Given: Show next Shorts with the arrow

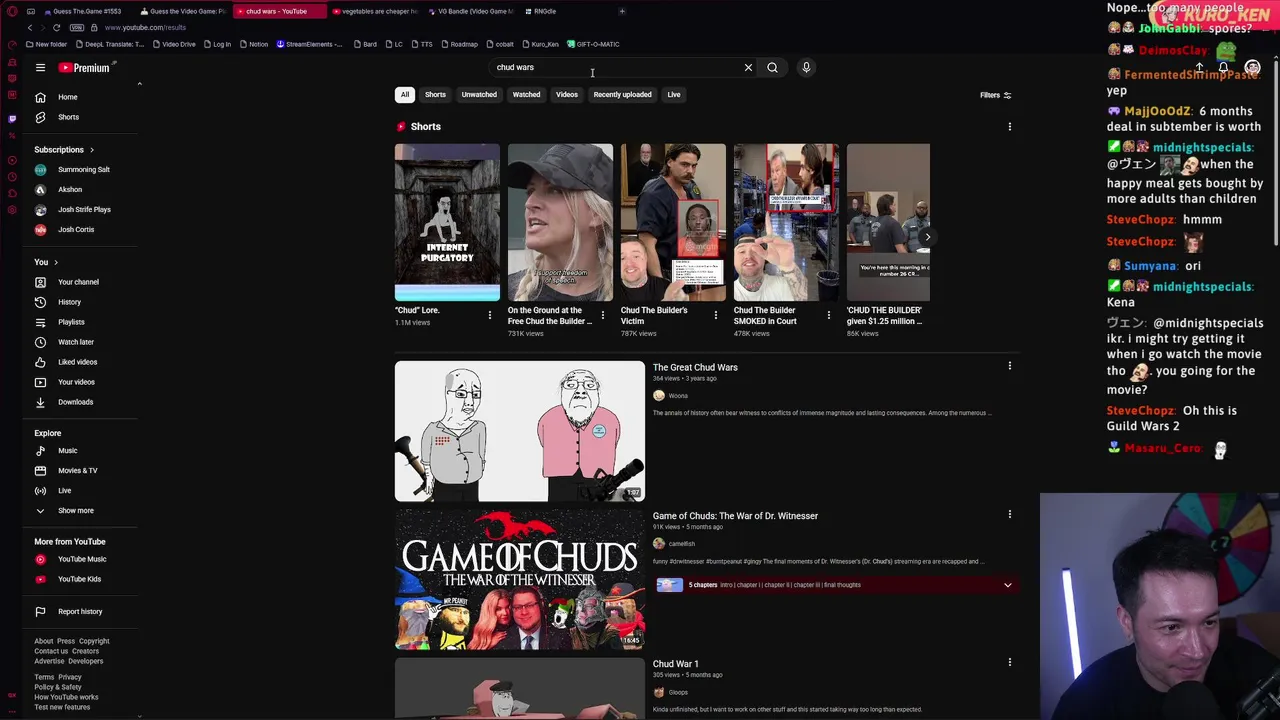Looking at the screenshot, I should pyautogui.click(x=927, y=237).
